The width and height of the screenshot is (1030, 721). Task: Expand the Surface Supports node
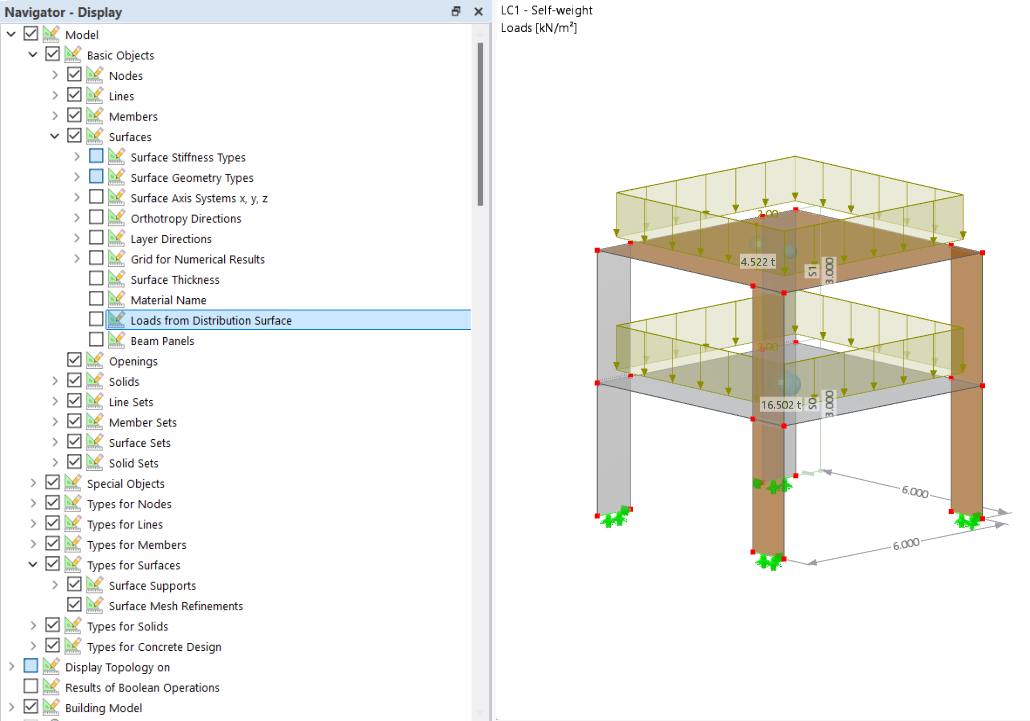tap(55, 584)
